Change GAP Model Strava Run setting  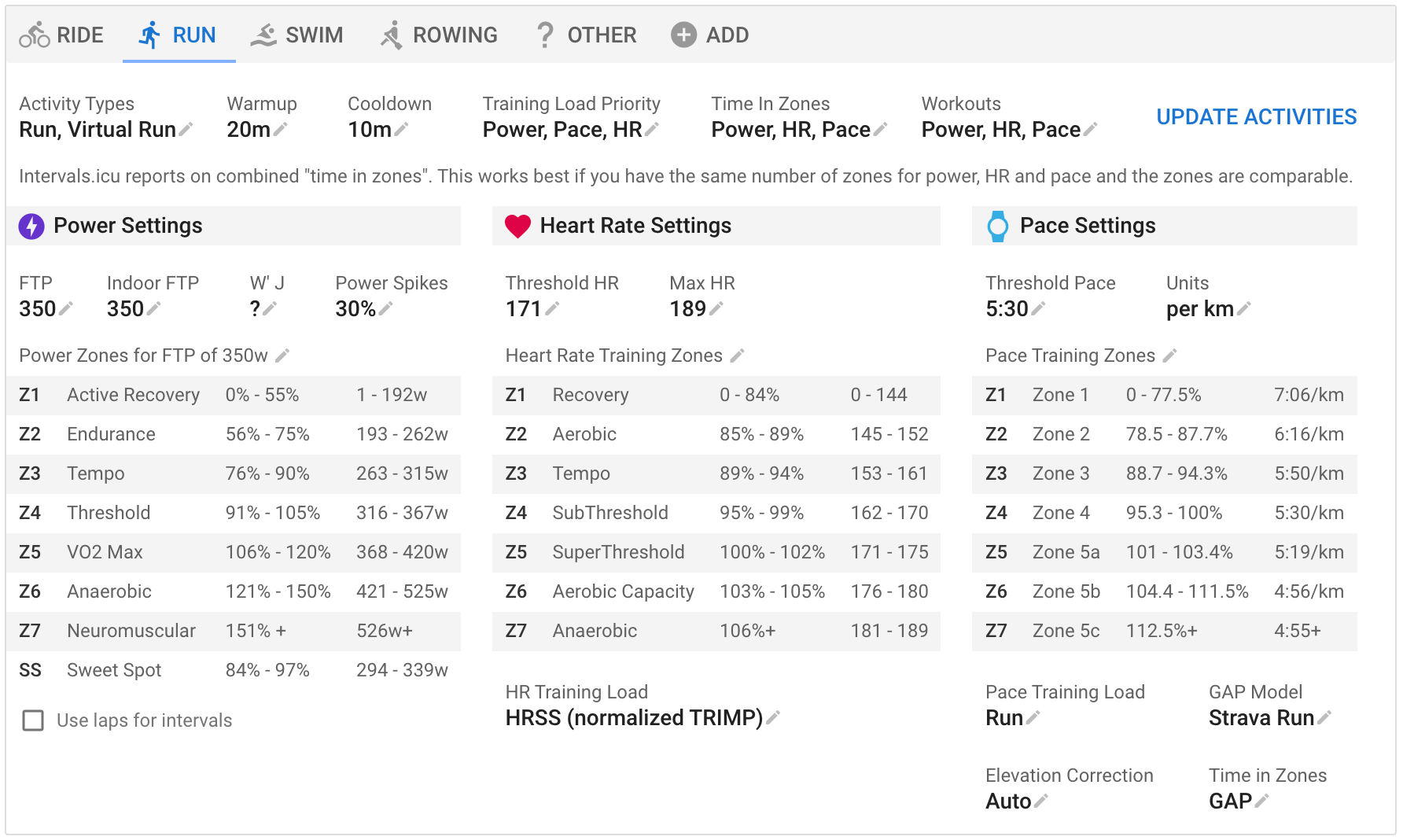click(x=1324, y=718)
